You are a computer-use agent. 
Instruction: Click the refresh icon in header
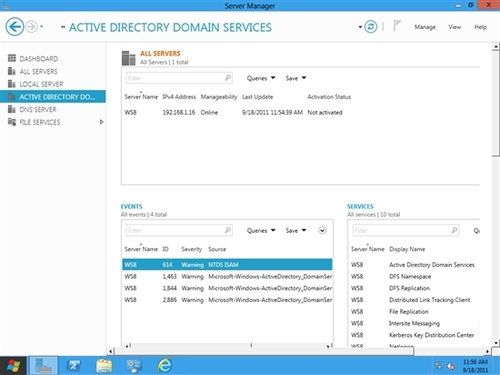pyautogui.click(x=370, y=27)
